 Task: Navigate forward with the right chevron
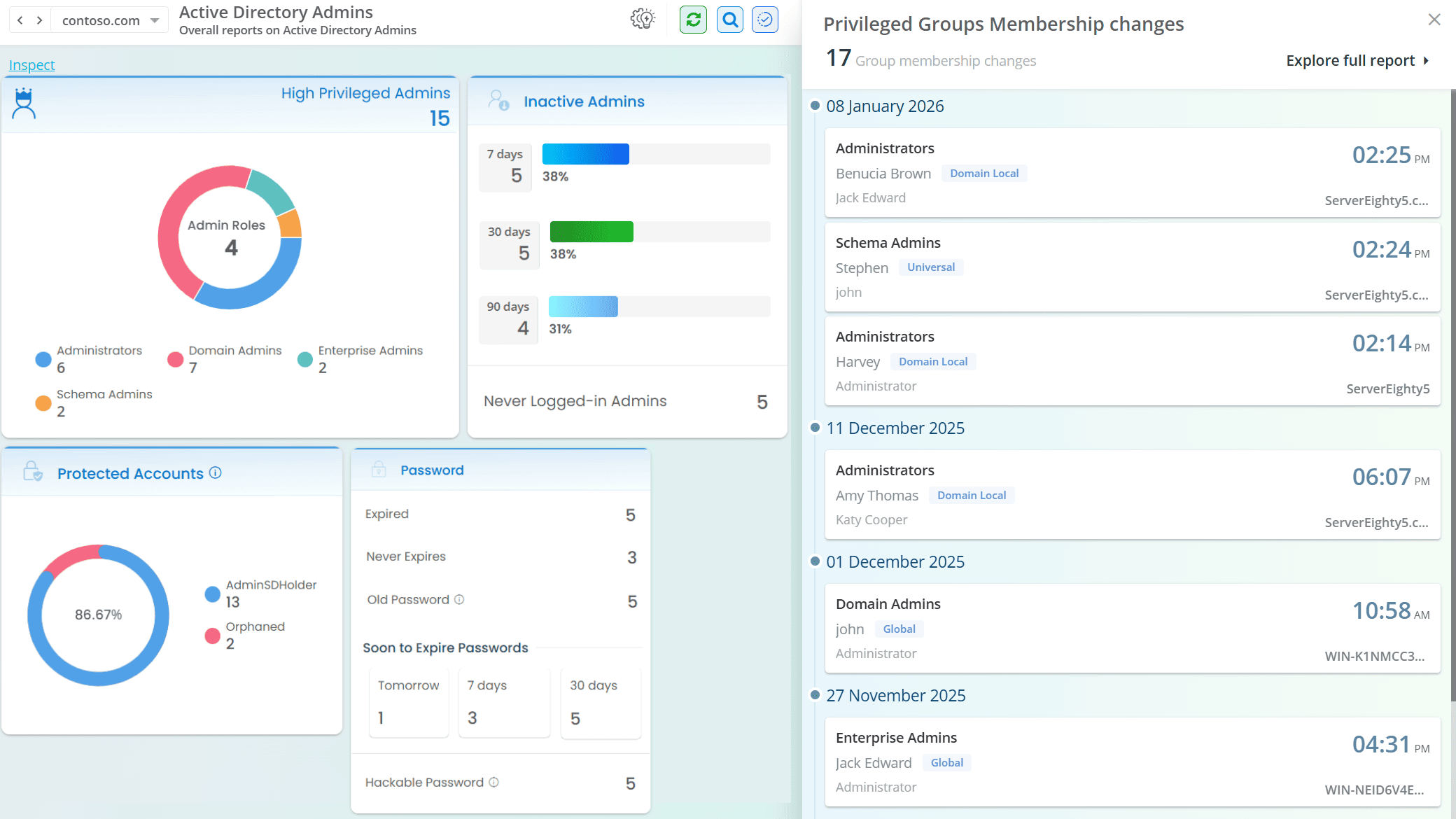(40, 20)
